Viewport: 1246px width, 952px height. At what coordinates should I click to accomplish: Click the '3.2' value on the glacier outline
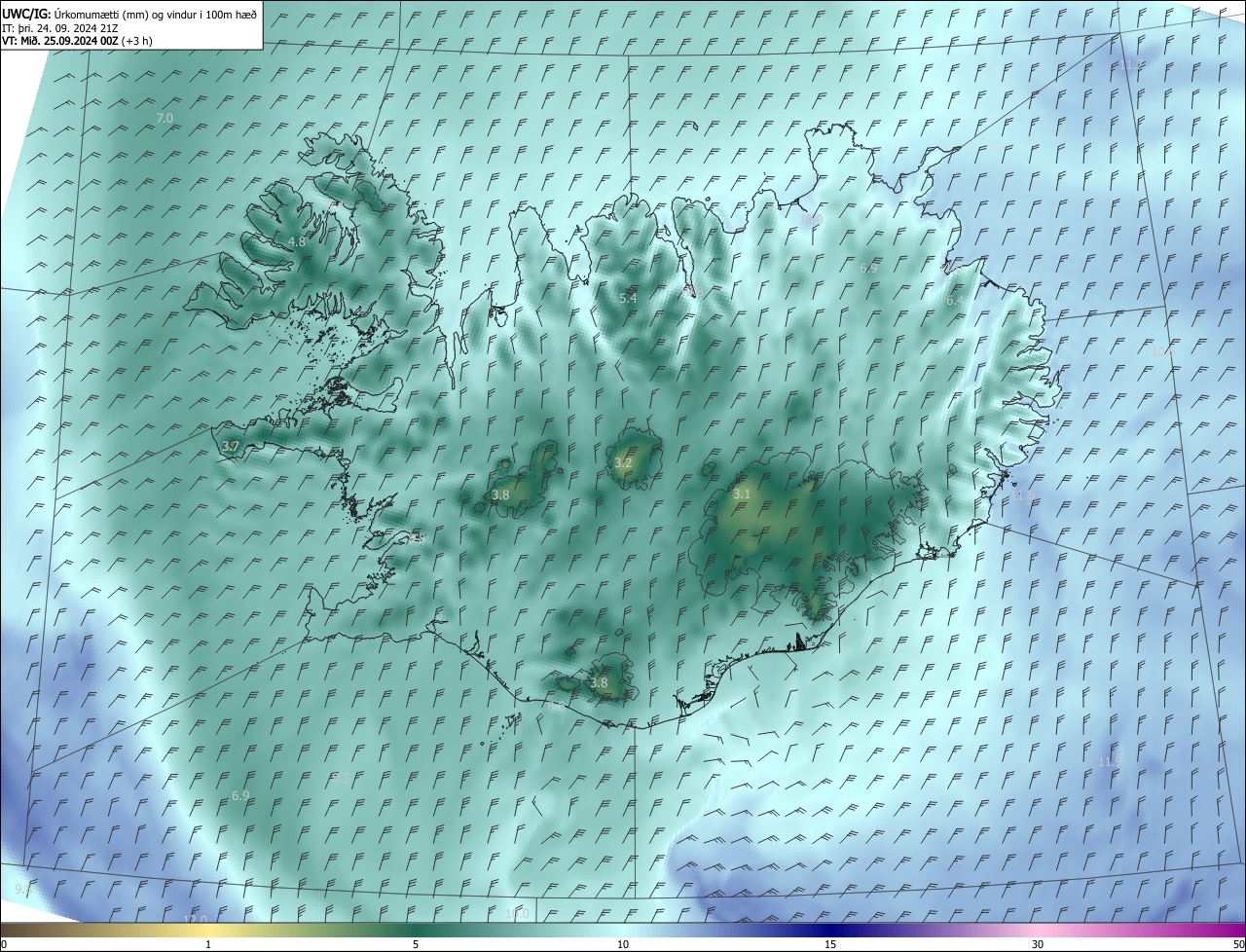pyautogui.click(x=623, y=462)
